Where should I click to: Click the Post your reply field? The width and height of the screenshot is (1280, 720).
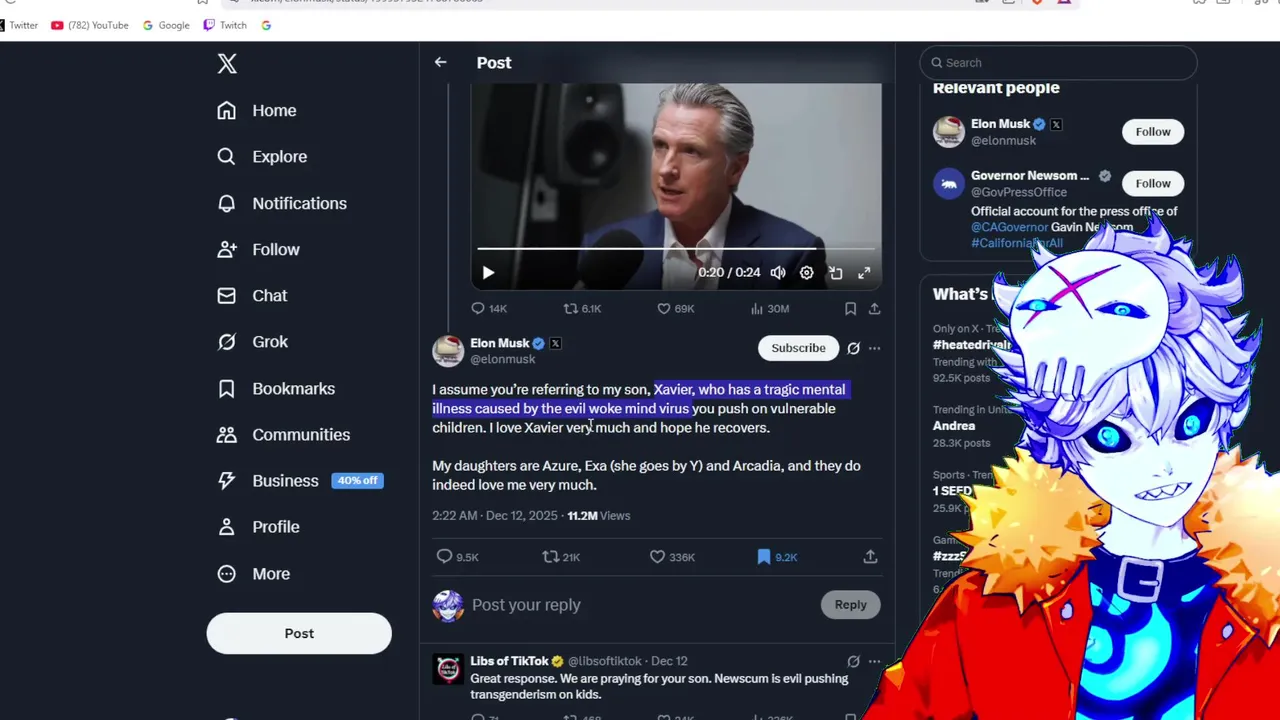(x=640, y=605)
